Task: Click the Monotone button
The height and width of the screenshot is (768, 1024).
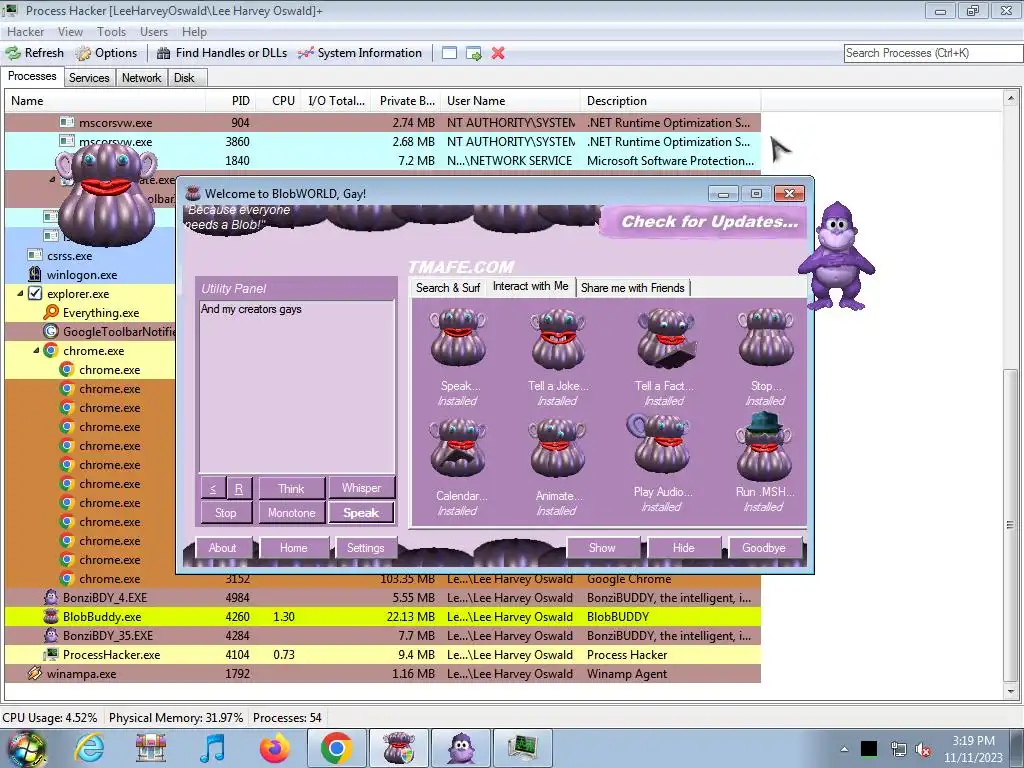Action: 291,513
